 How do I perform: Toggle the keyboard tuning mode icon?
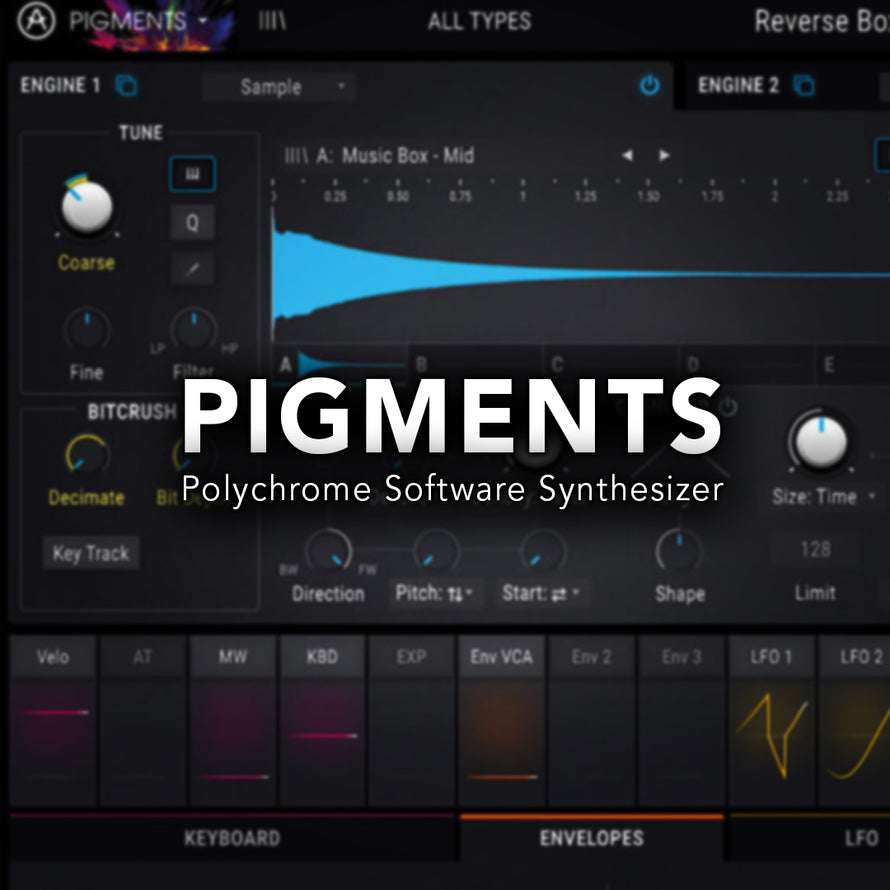coord(192,174)
